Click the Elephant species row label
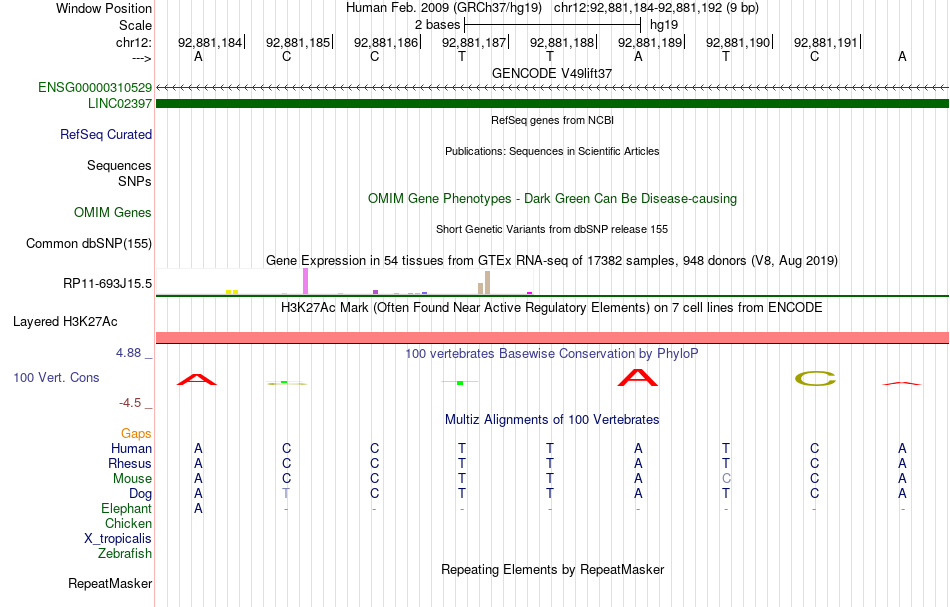The width and height of the screenshot is (950, 607). tap(126, 508)
